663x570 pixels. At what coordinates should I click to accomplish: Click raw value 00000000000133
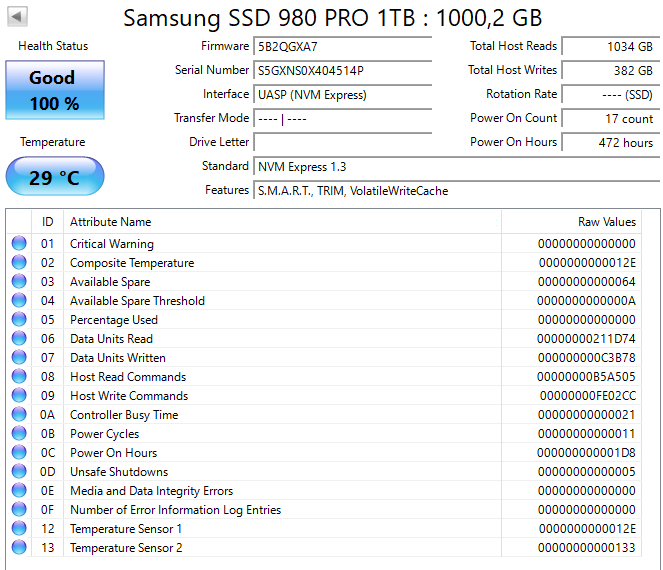[586, 548]
